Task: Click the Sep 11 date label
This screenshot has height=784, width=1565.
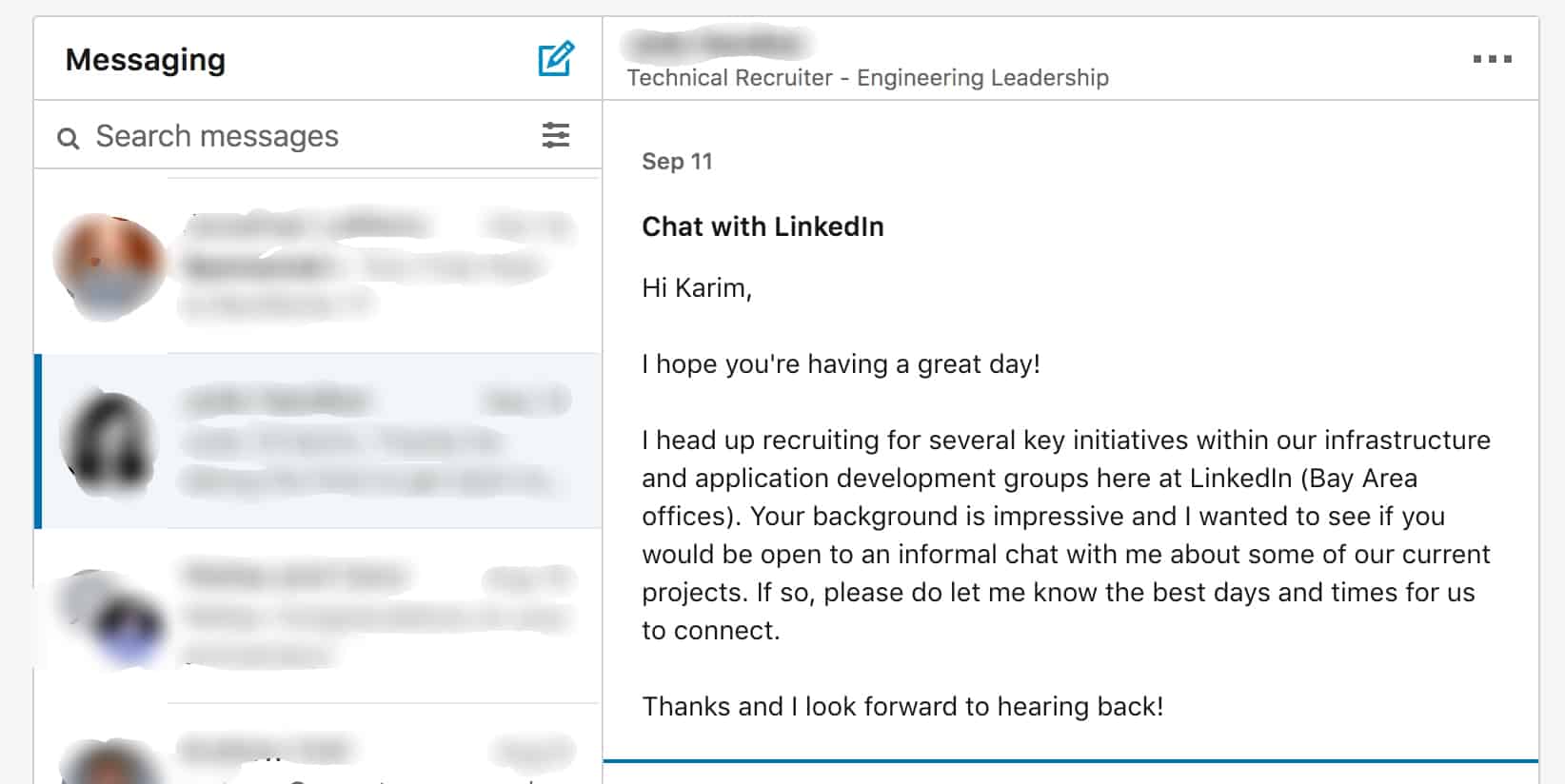Action: [x=677, y=162]
